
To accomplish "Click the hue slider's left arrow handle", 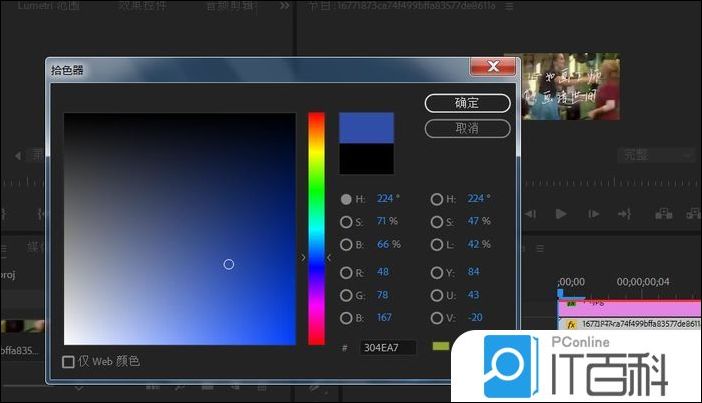I will pyautogui.click(x=303, y=257).
